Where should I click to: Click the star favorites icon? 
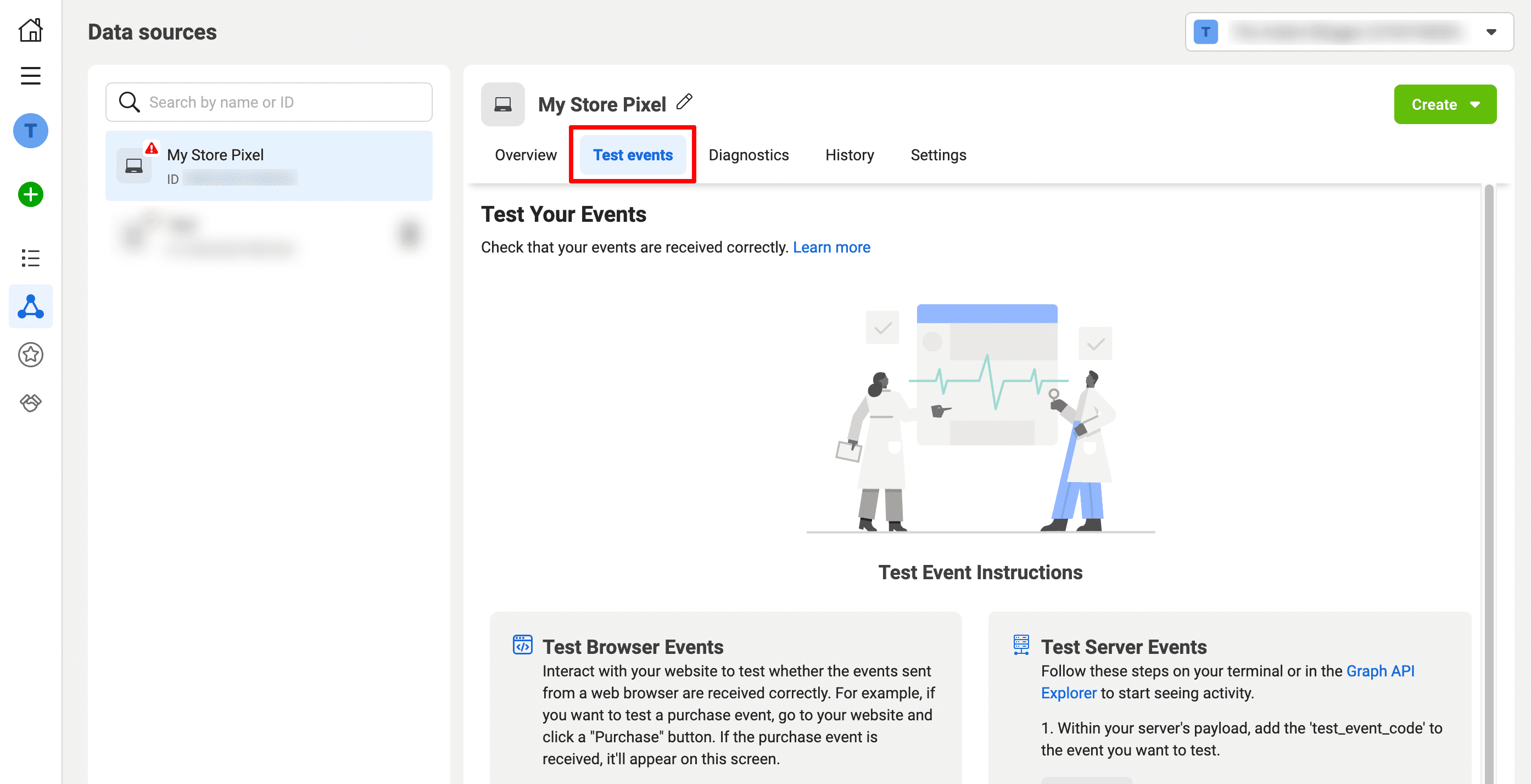tap(30, 355)
